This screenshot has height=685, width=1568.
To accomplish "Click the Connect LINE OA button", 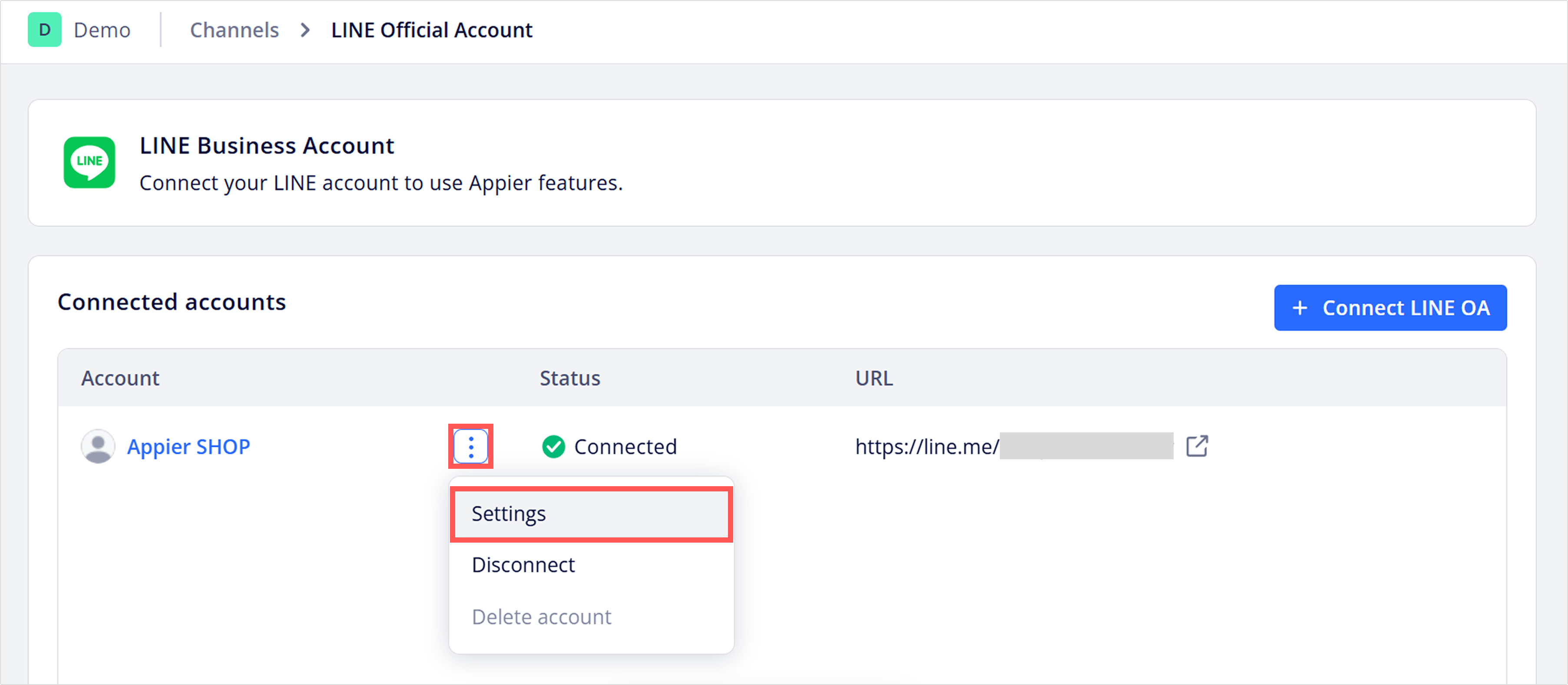I will click(x=1390, y=308).
